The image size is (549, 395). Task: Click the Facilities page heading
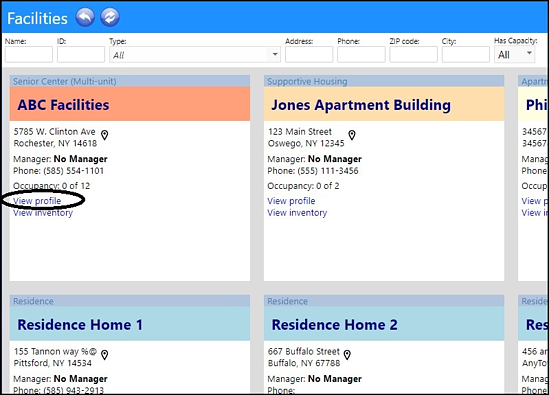(37, 18)
